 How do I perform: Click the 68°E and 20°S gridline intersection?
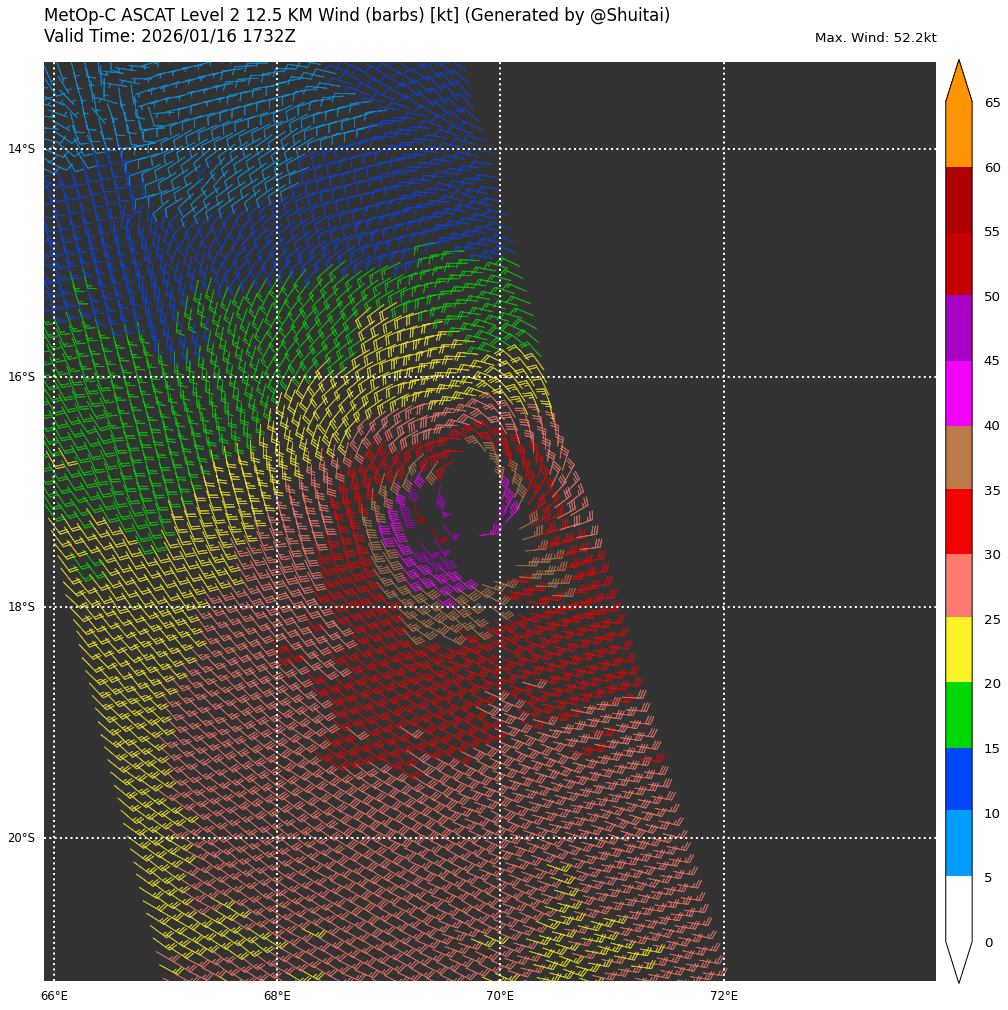click(x=277, y=838)
